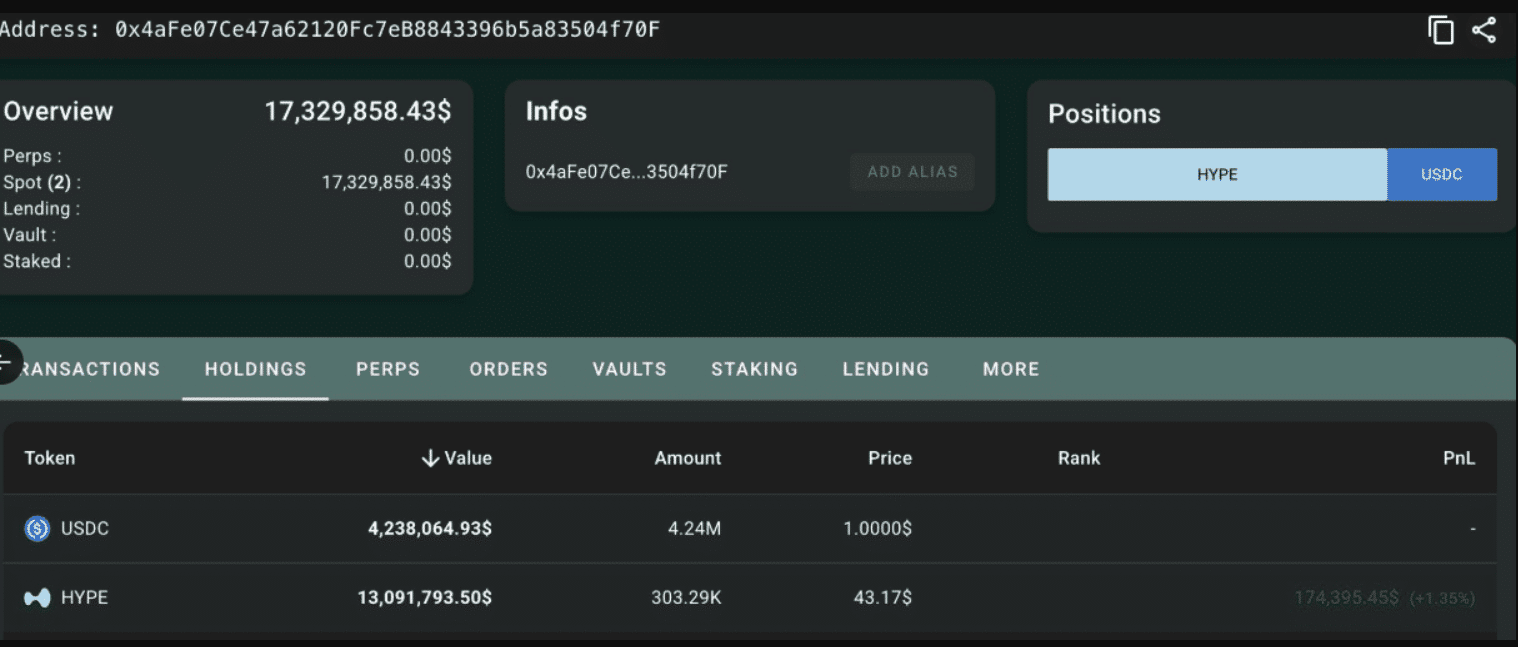Click the 1.0000$ price cell

pos(877,528)
